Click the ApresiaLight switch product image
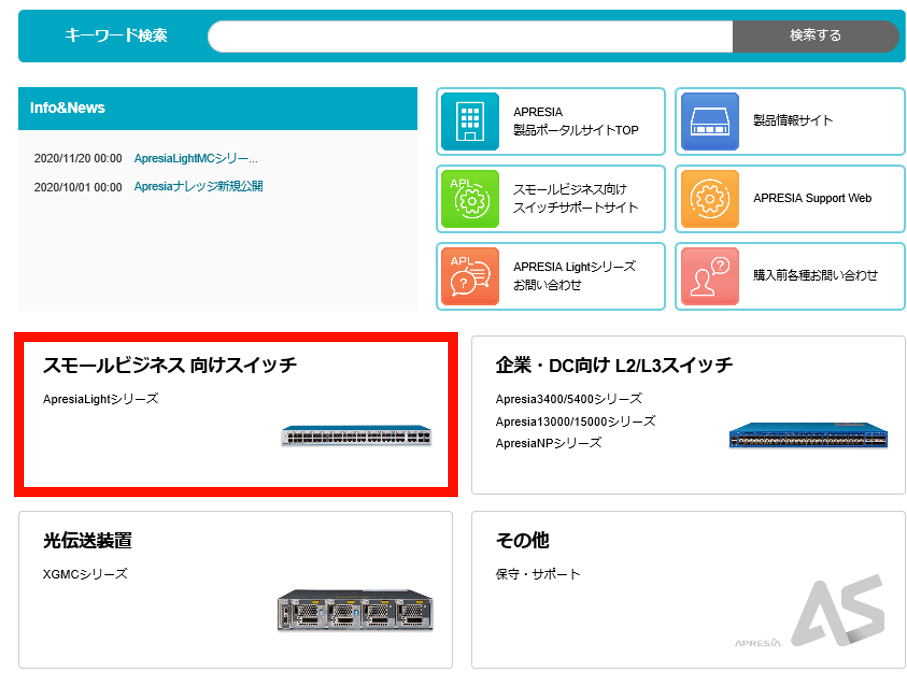 (356, 435)
